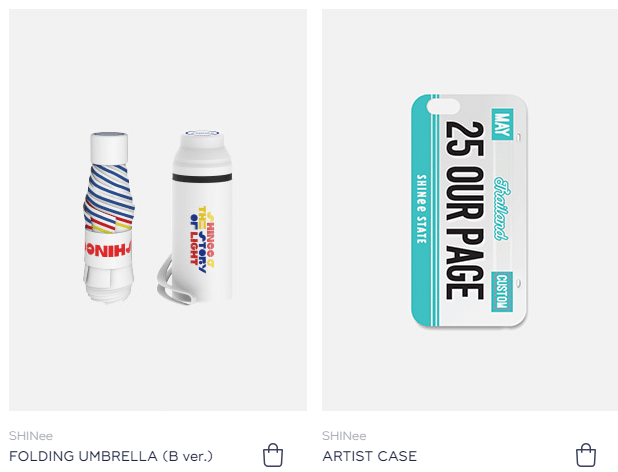This screenshot has height=472, width=618.
Task: Click the 25 OUR PAGE text on case
Action: [465, 210]
